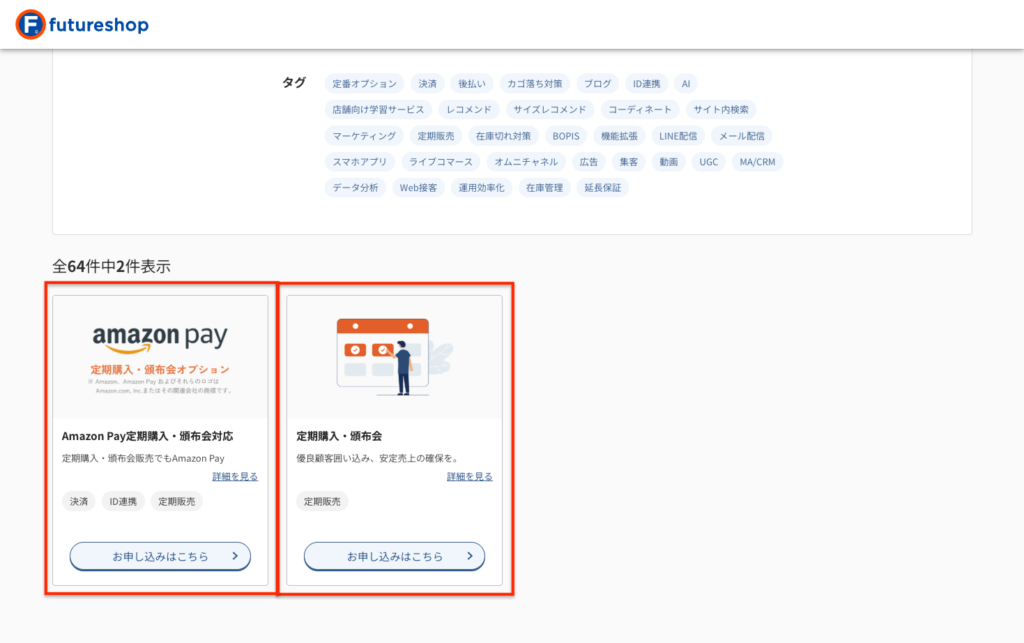
Task: Enable the AI tag filter
Action: click(x=686, y=84)
